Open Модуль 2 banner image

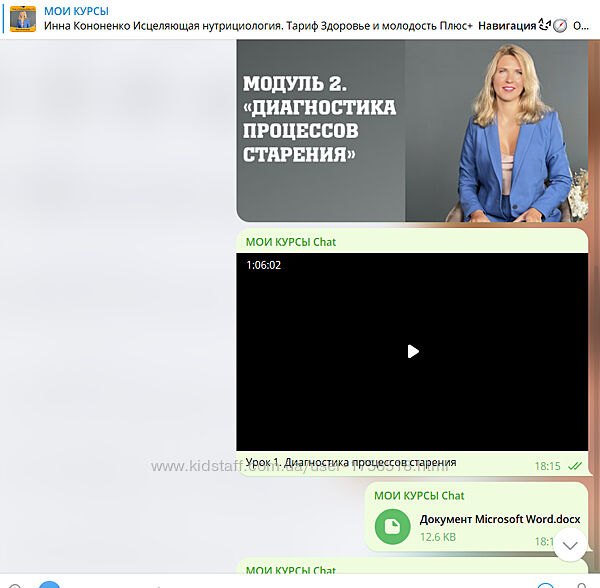(x=320, y=131)
